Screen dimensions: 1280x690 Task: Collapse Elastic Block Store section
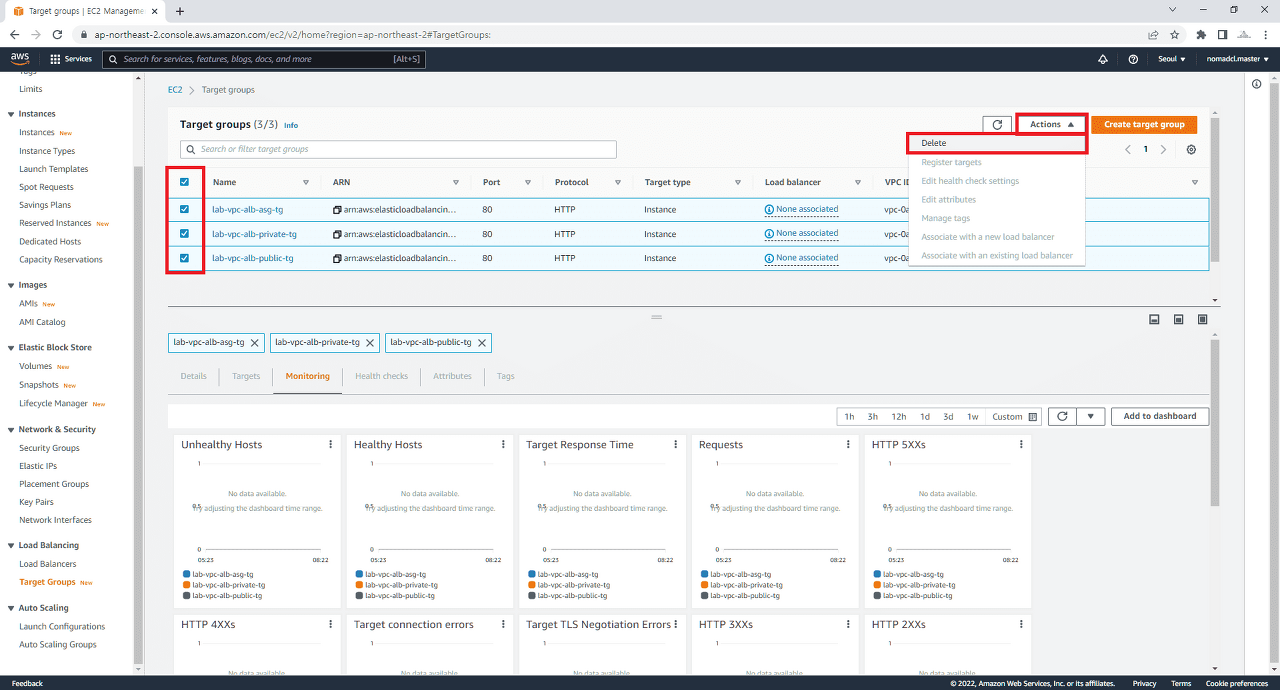[x=11, y=348]
